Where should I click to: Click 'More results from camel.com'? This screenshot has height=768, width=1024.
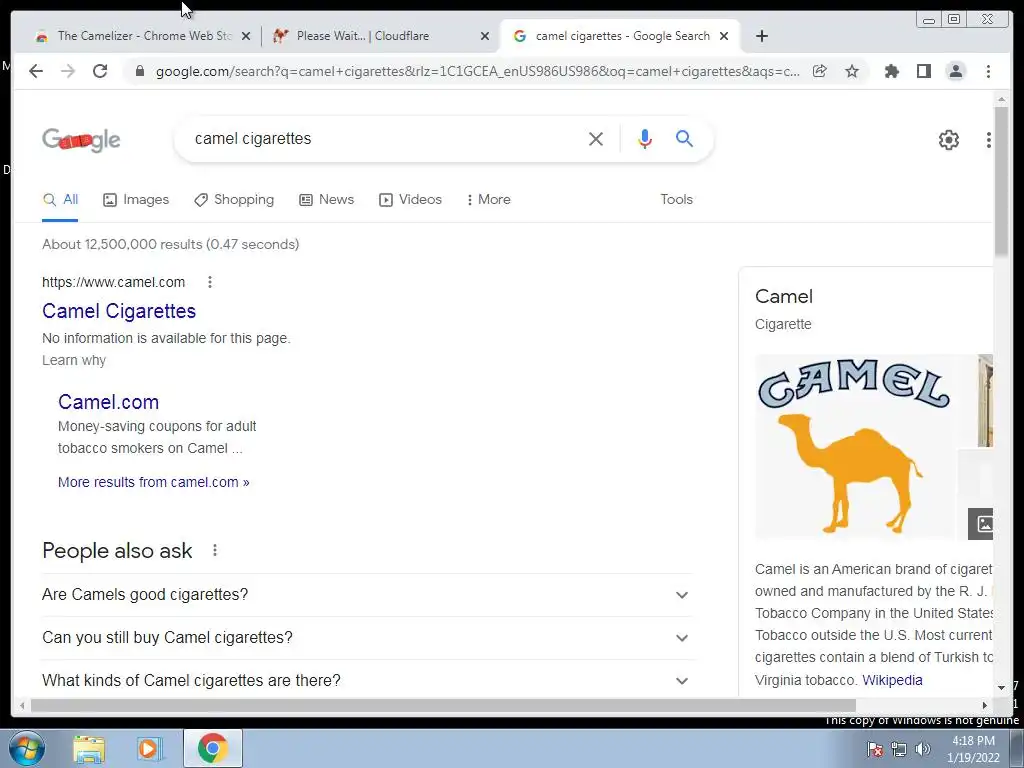pyautogui.click(x=153, y=483)
